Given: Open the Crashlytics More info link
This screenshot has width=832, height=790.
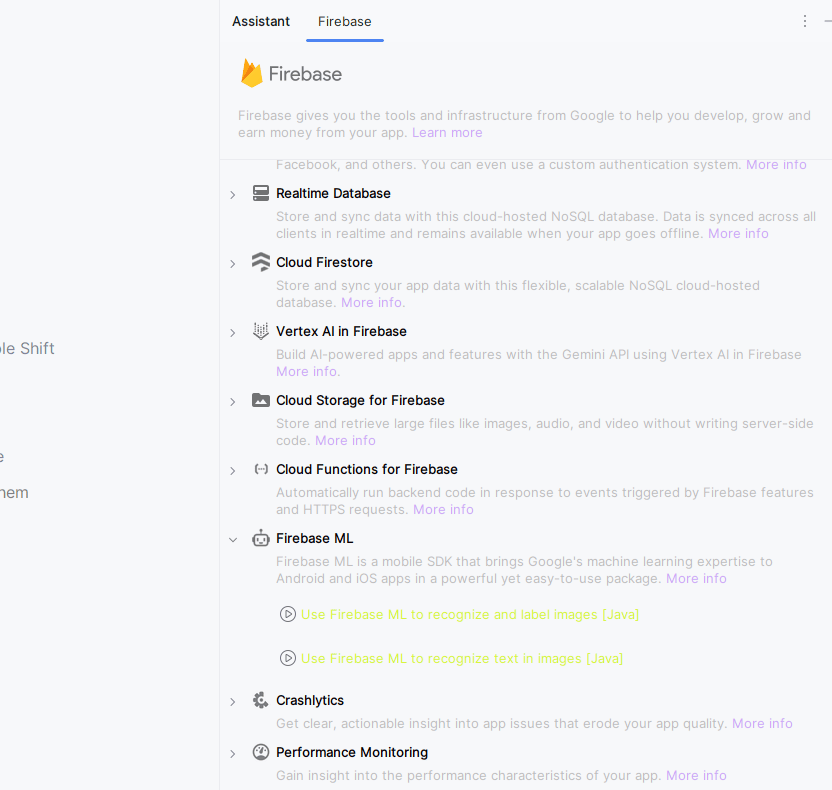Looking at the screenshot, I should [x=762, y=723].
